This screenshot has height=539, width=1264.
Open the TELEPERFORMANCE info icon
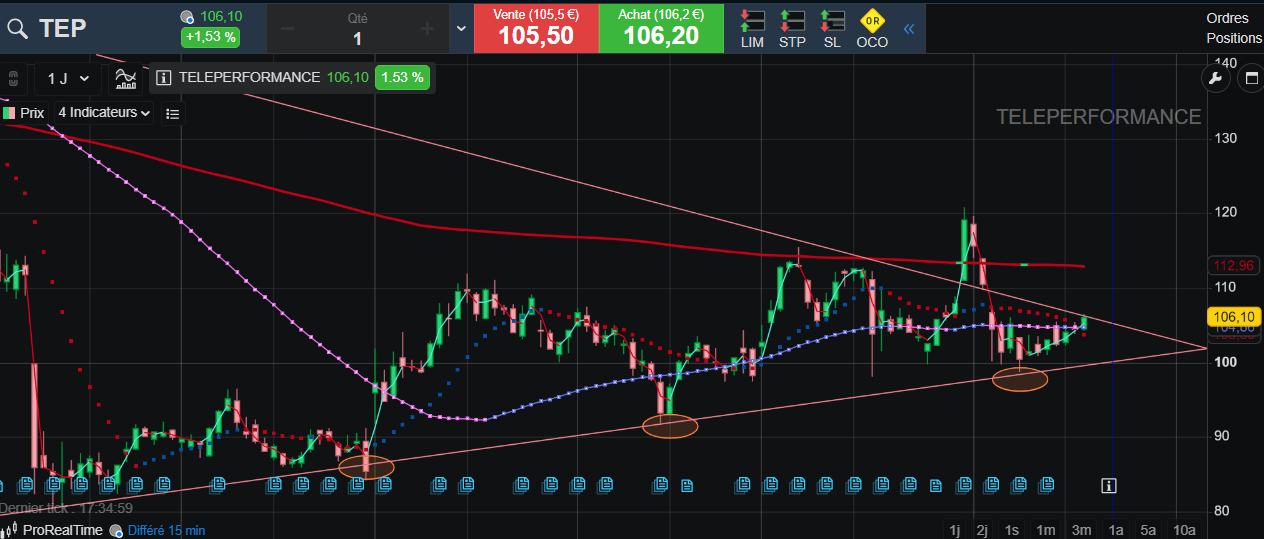pyautogui.click(x=165, y=77)
